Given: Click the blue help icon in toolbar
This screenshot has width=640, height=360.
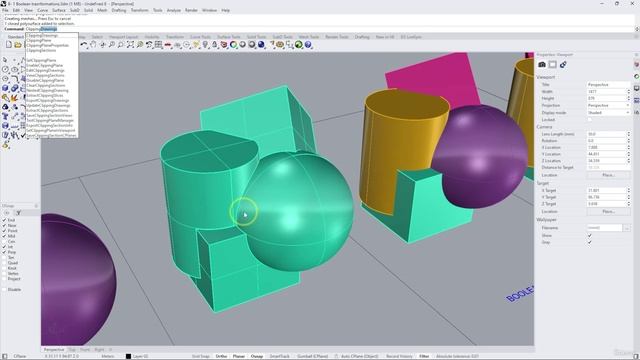Looking at the screenshot, I should 308,44.
